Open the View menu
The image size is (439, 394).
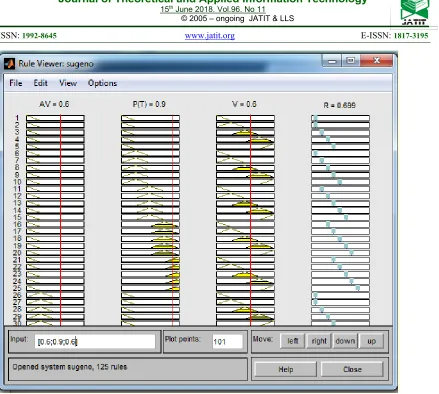[x=68, y=83]
